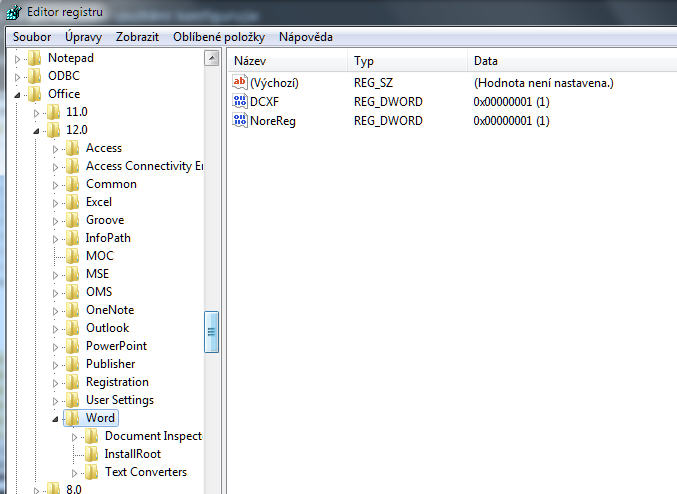
Task: Select the DCXF value name
Action: (265, 102)
